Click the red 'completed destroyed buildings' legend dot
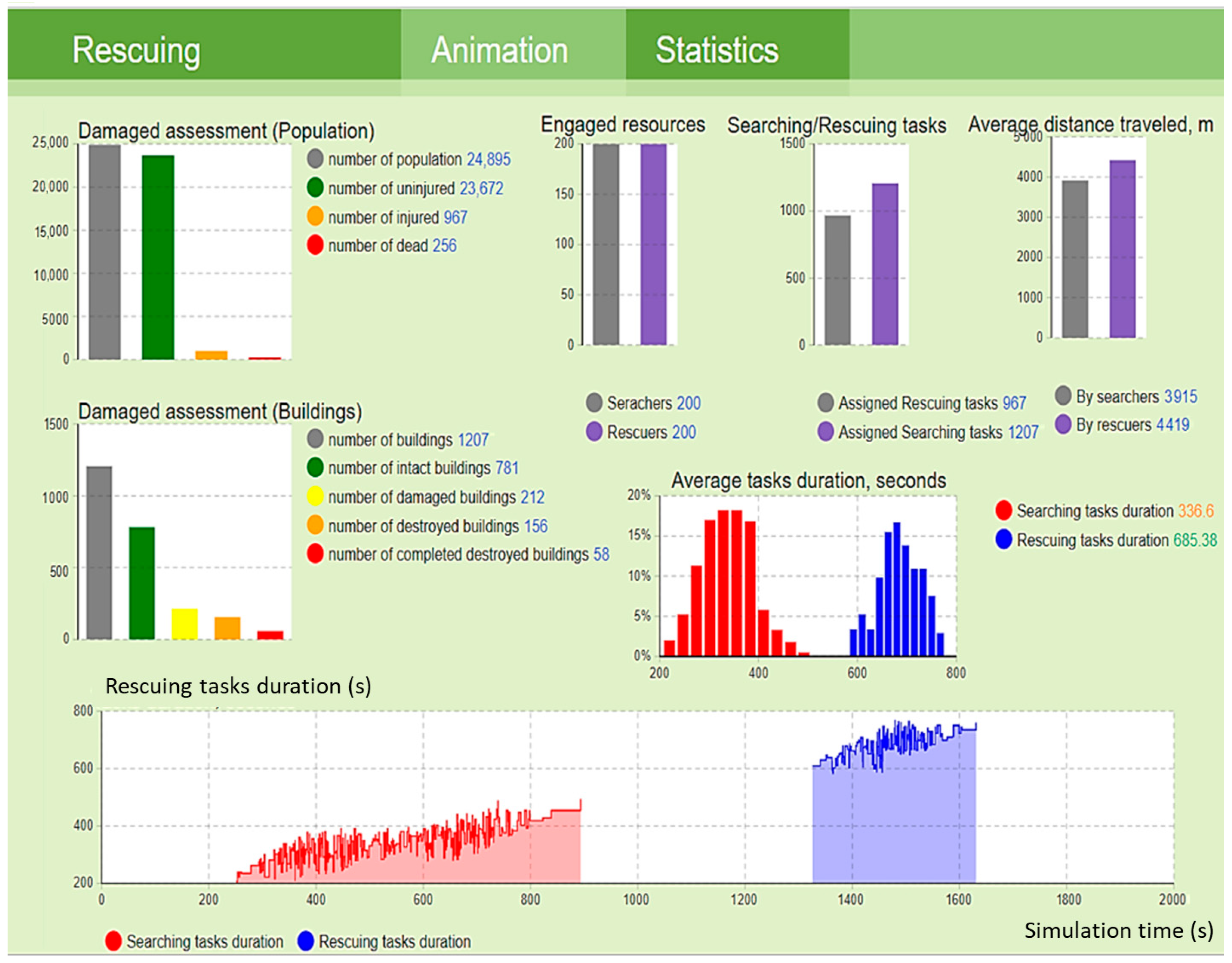1232x963 pixels. [315, 553]
